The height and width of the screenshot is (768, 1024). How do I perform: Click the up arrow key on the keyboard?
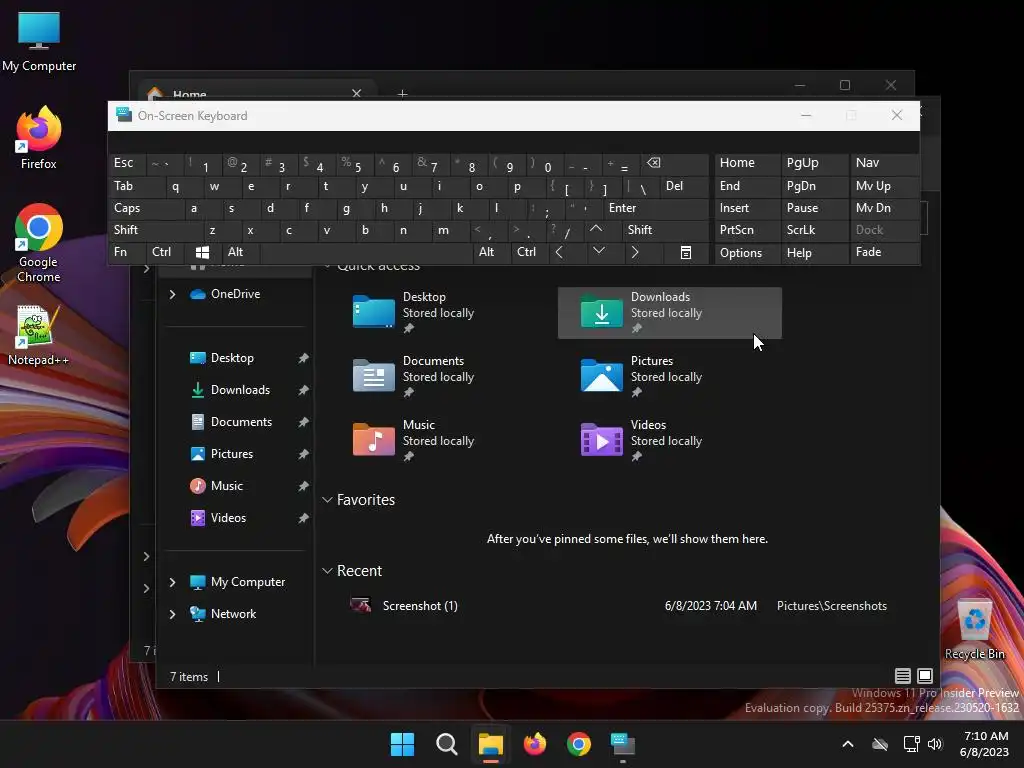pos(596,229)
